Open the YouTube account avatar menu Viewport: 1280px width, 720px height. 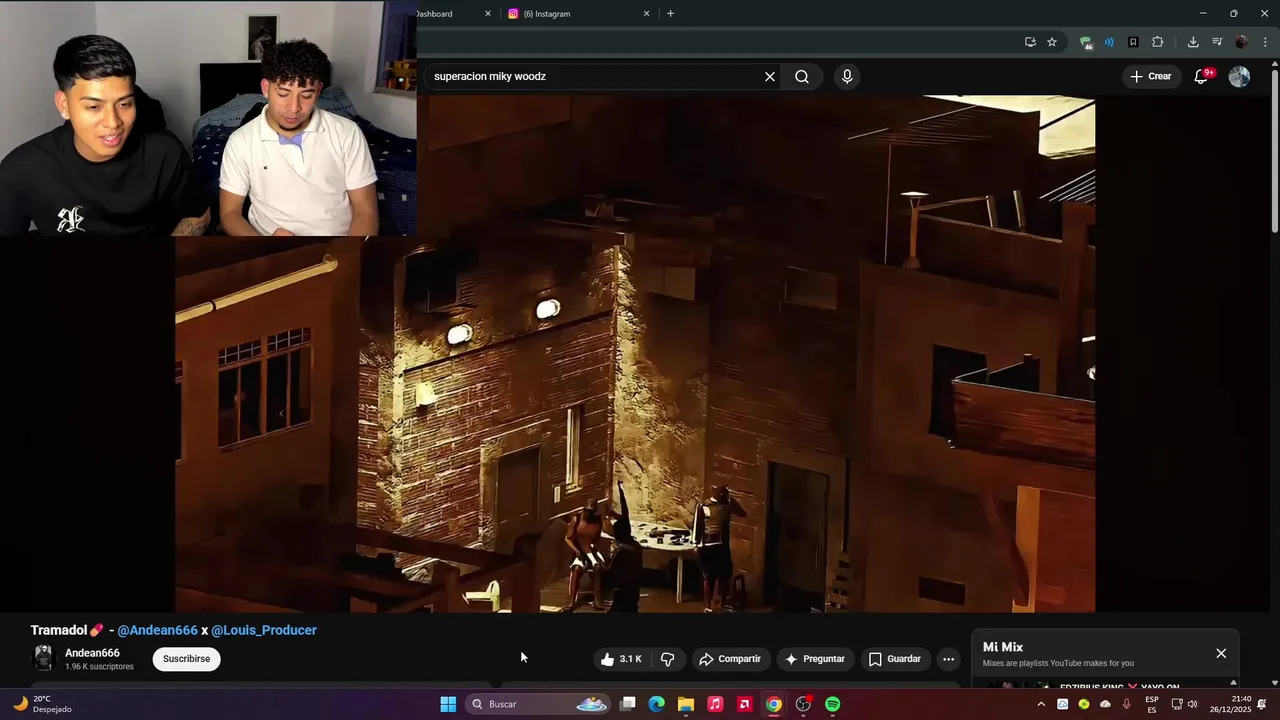point(1239,77)
